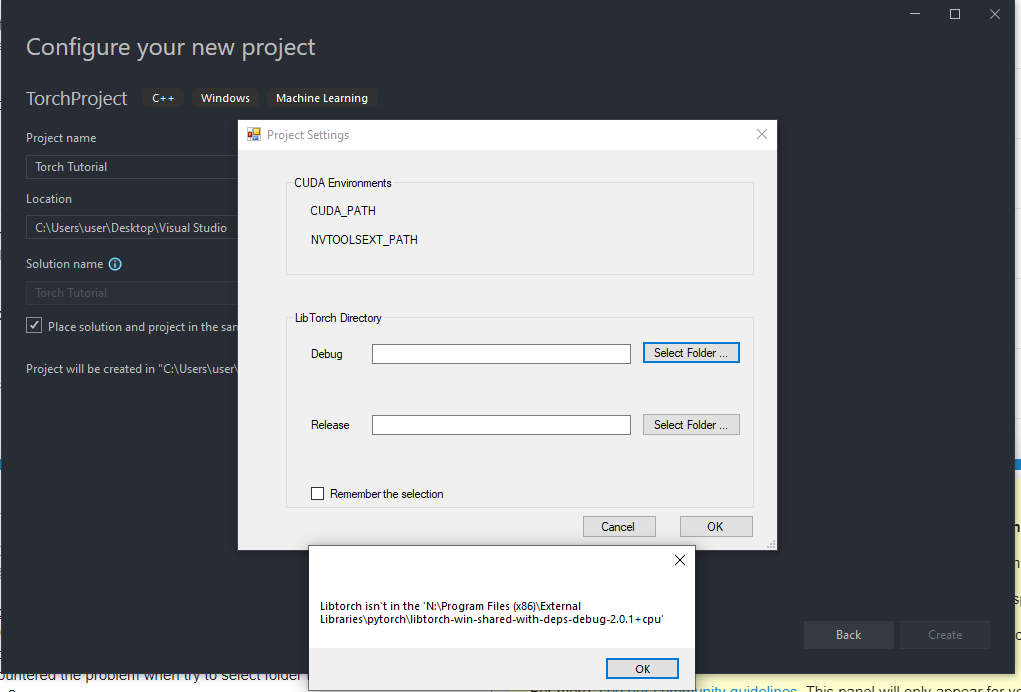Close the Configure your new project window
The width and height of the screenshot is (1021, 692).
coord(994,14)
